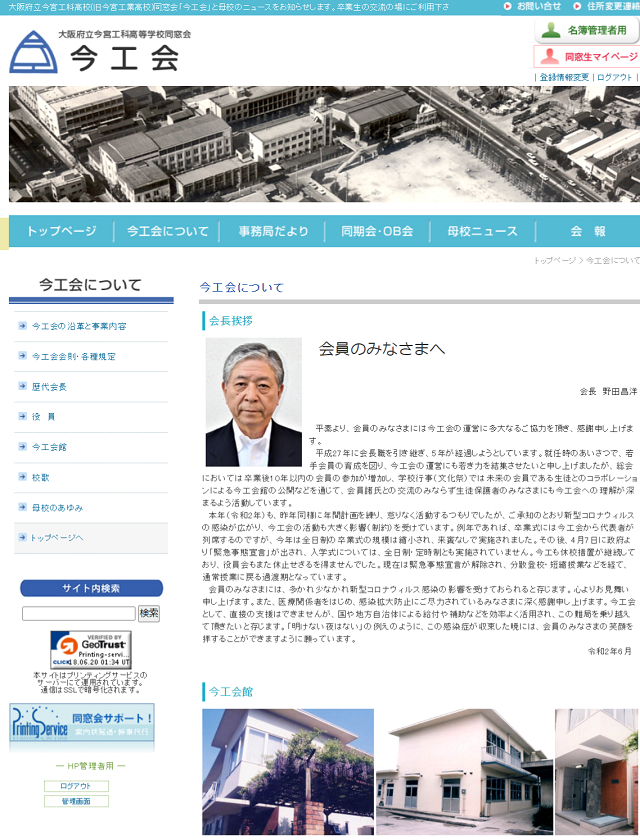Open 事務局だより from the navigation bar
640x840 pixels.
point(273,231)
